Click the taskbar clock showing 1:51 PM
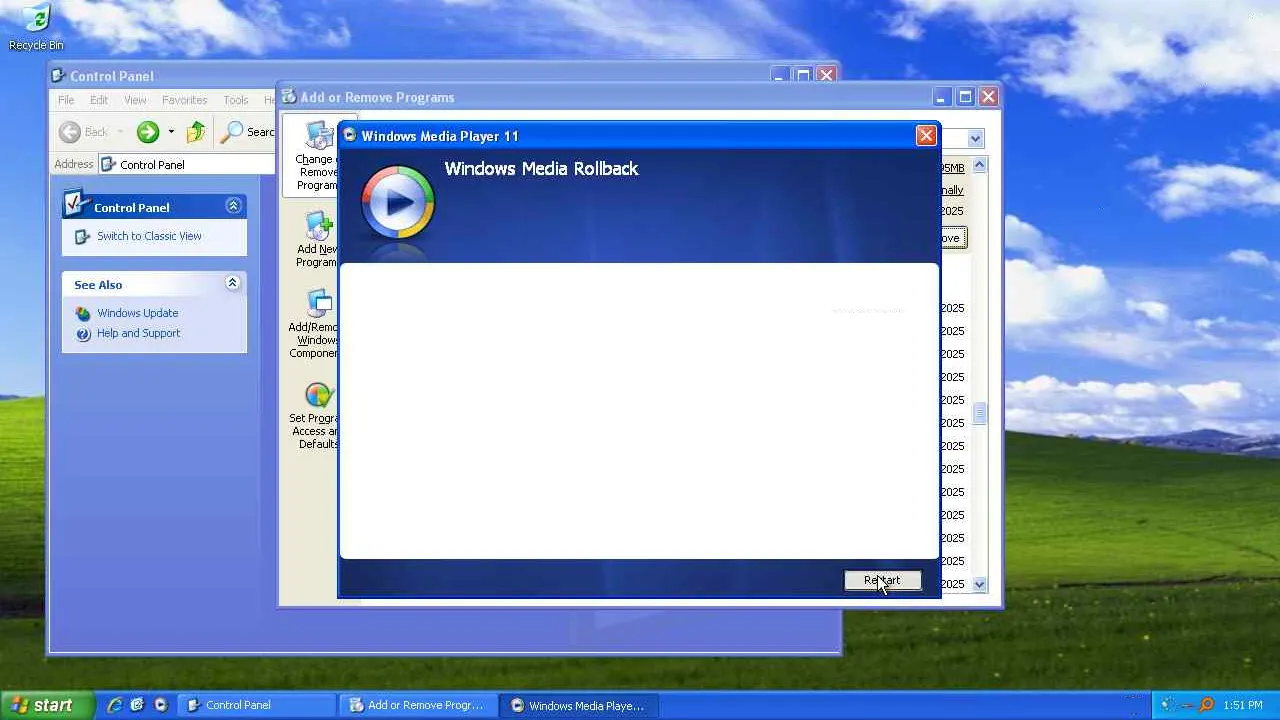Screen dimensions: 1280x720 pos(1243,705)
